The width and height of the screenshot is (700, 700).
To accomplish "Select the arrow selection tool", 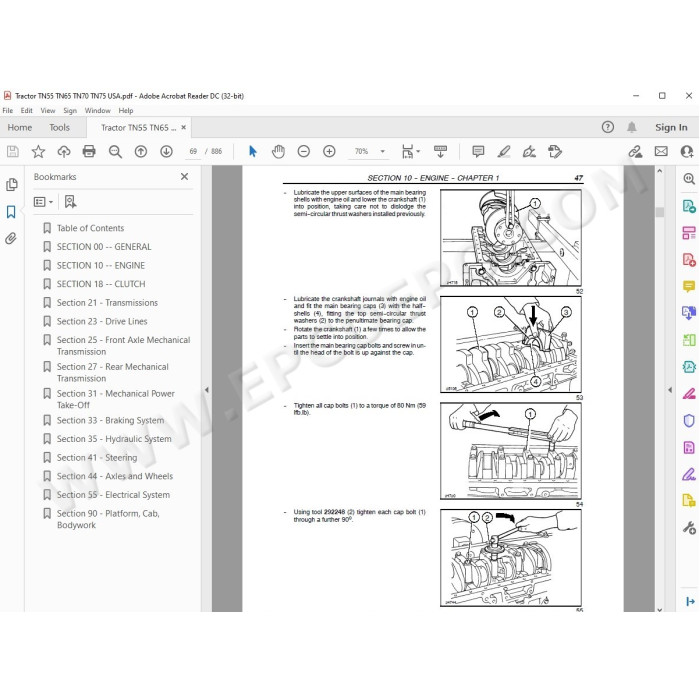I will pos(253,152).
